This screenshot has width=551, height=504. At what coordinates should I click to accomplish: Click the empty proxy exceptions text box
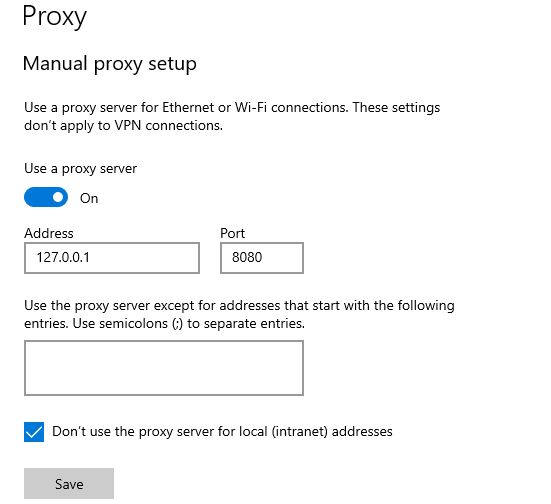pos(164,368)
